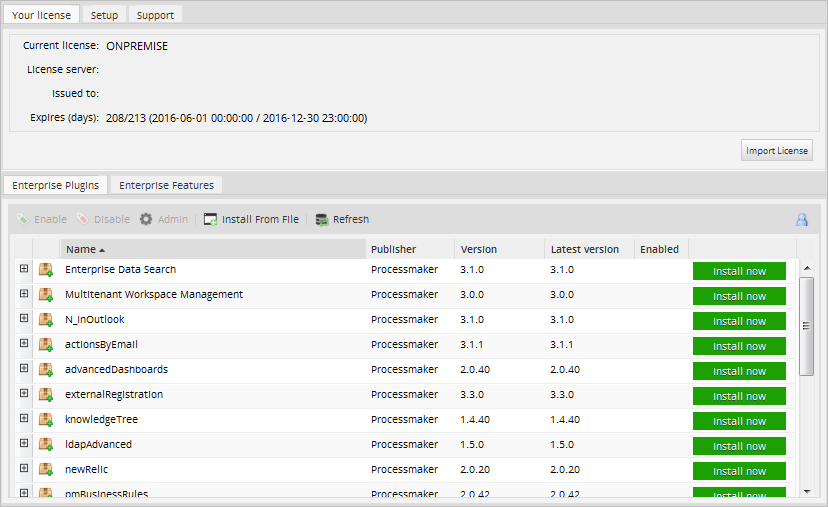Click the user icon at toolbar right

pyautogui.click(x=801, y=220)
